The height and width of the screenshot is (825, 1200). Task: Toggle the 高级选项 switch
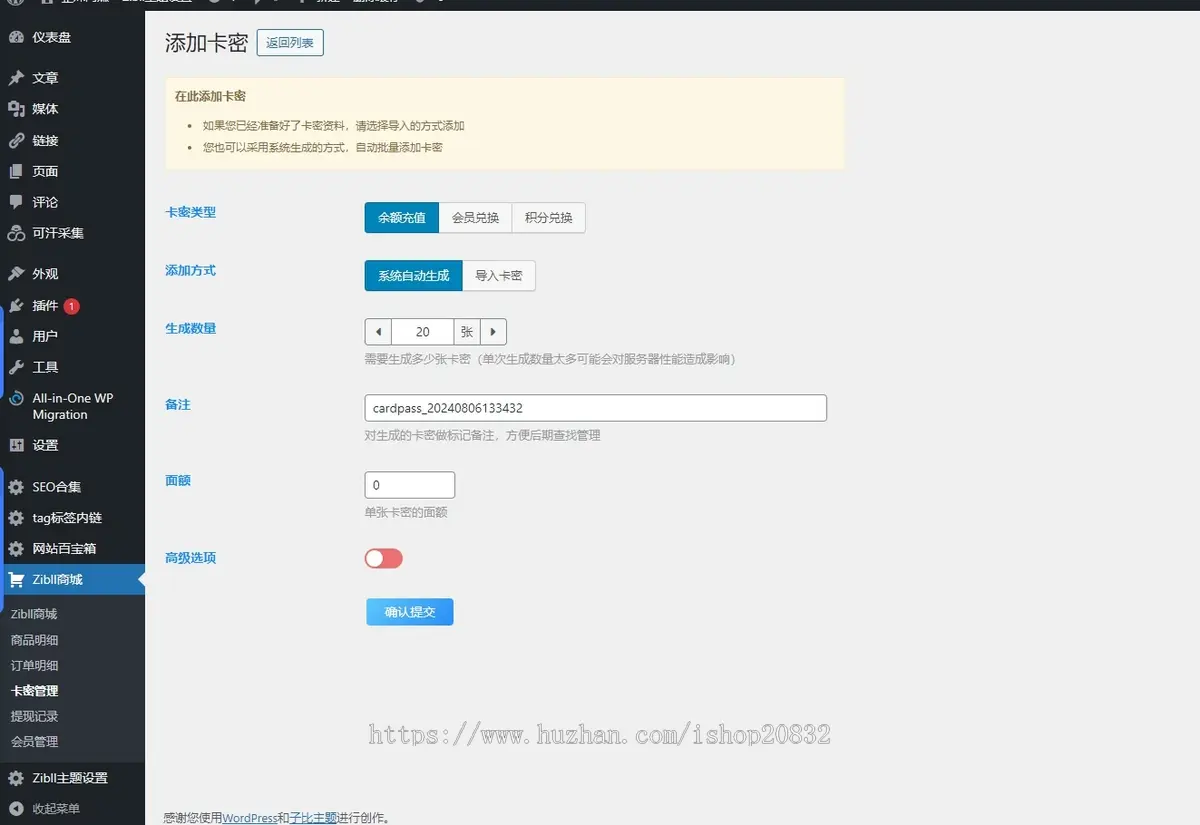coord(384,559)
